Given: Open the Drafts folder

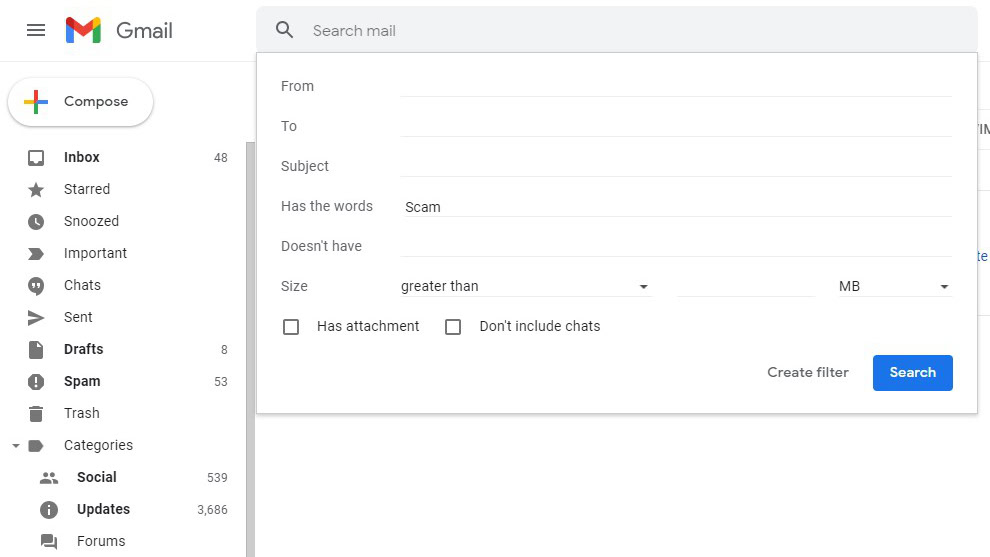Looking at the screenshot, I should 83,349.
